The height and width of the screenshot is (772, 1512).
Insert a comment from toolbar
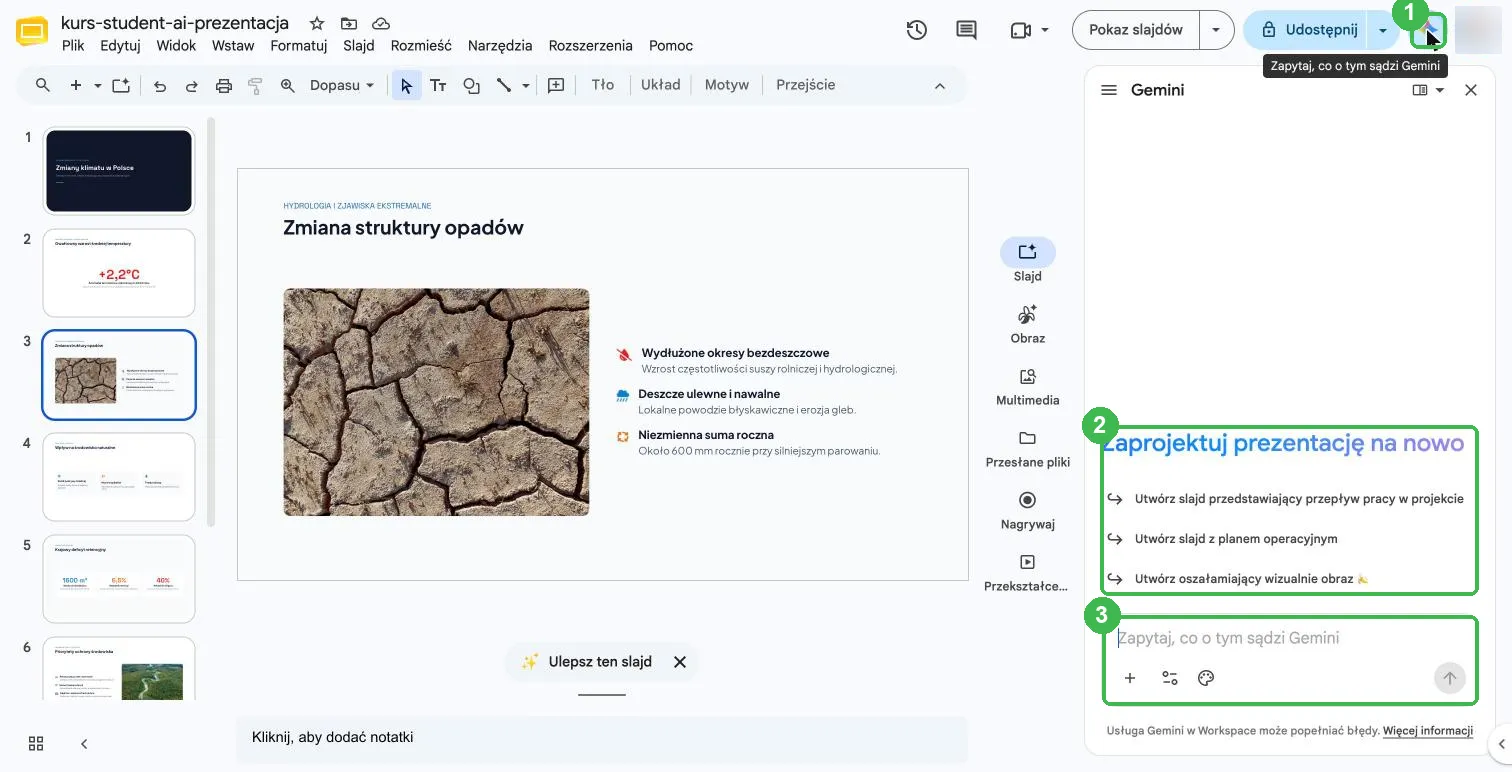point(557,86)
